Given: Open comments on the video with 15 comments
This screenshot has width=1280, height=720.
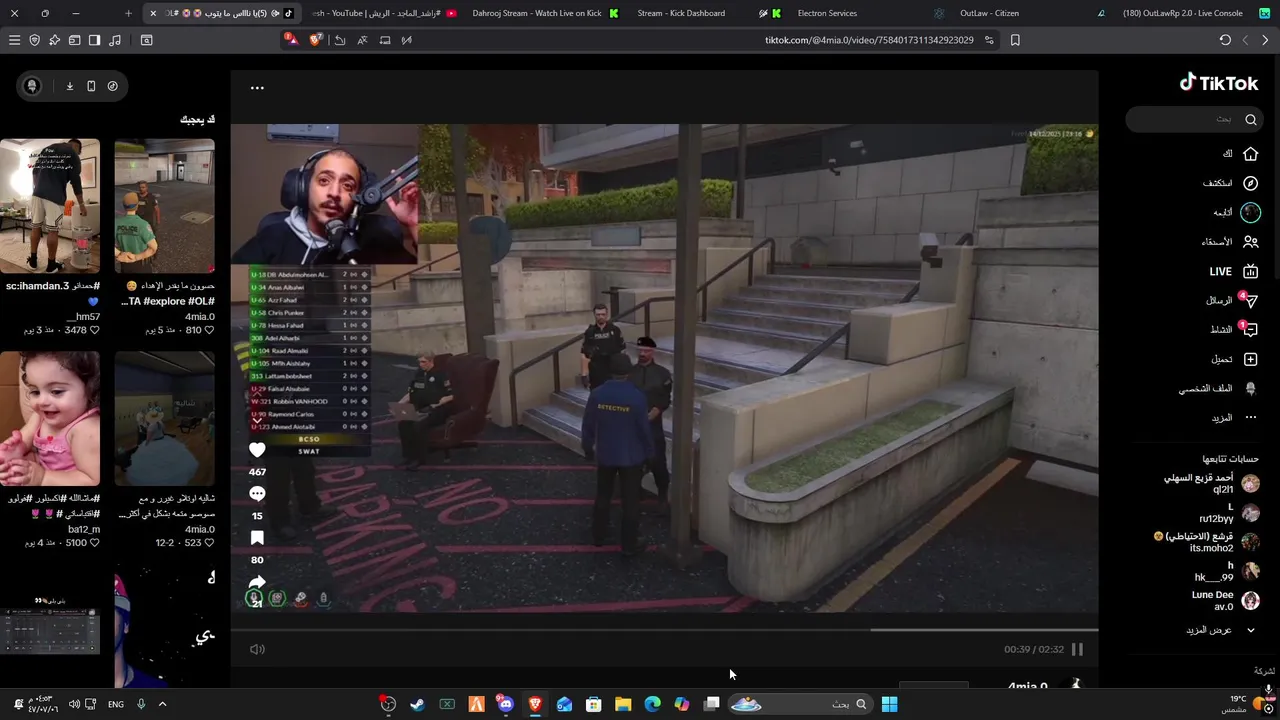Looking at the screenshot, I should [257, 494].
